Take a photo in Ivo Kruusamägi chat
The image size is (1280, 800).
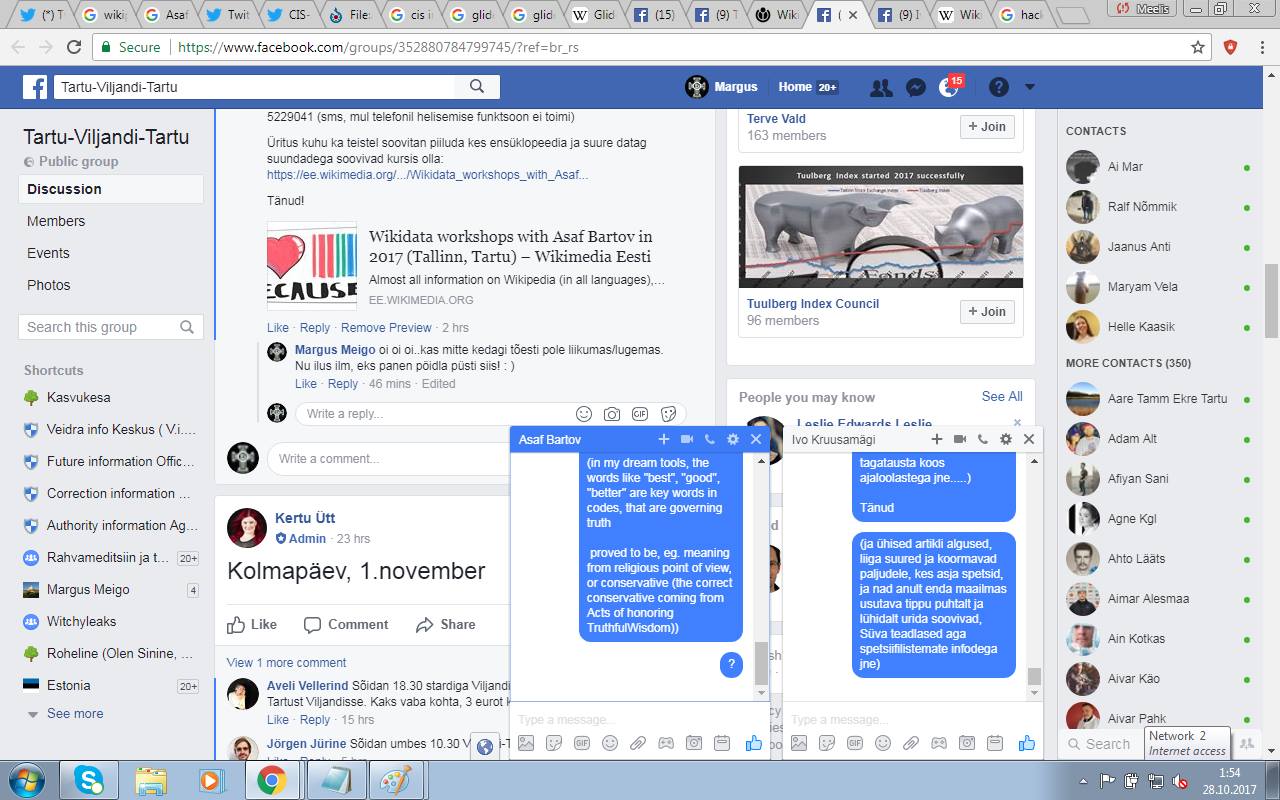(966, 743)
